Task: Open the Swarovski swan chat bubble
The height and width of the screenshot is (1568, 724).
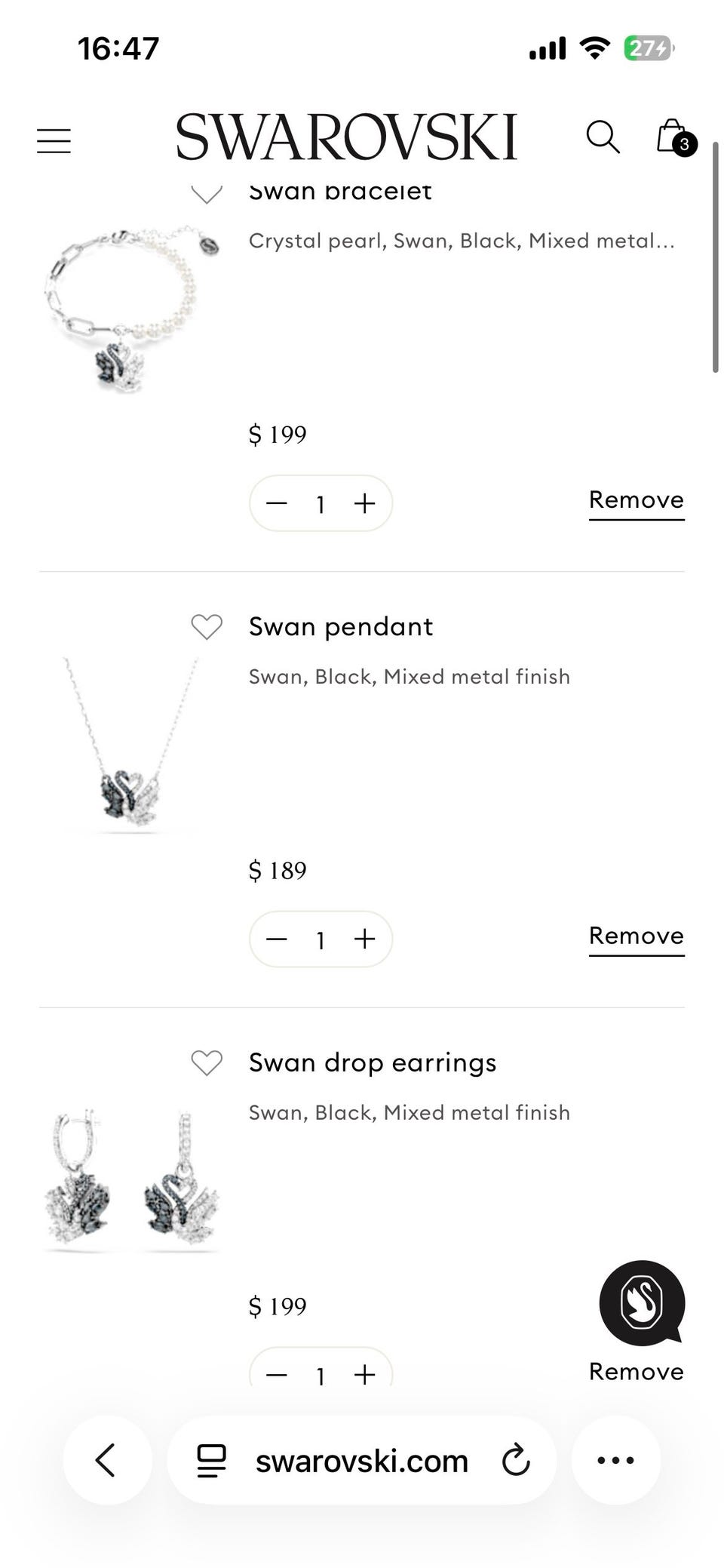Action: tap(642, 1302)
